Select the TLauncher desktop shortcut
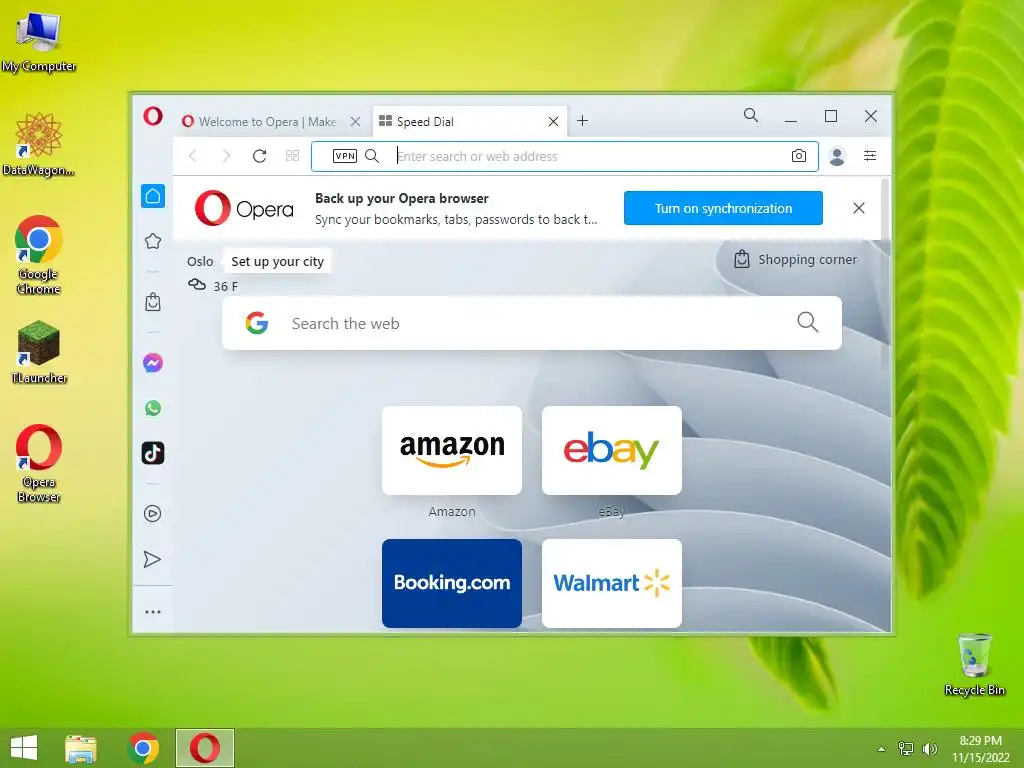Image resolution: width=1024 pixels, height=768 pixels. [x=39, y=353]
